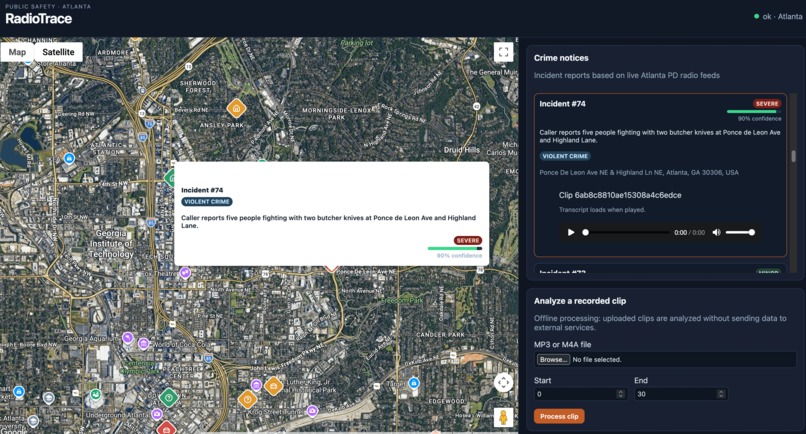The width and height of the screenshot is (806, 434).
Task: Click the green diamond question-mark incident marker
Action: click(169, 397)
